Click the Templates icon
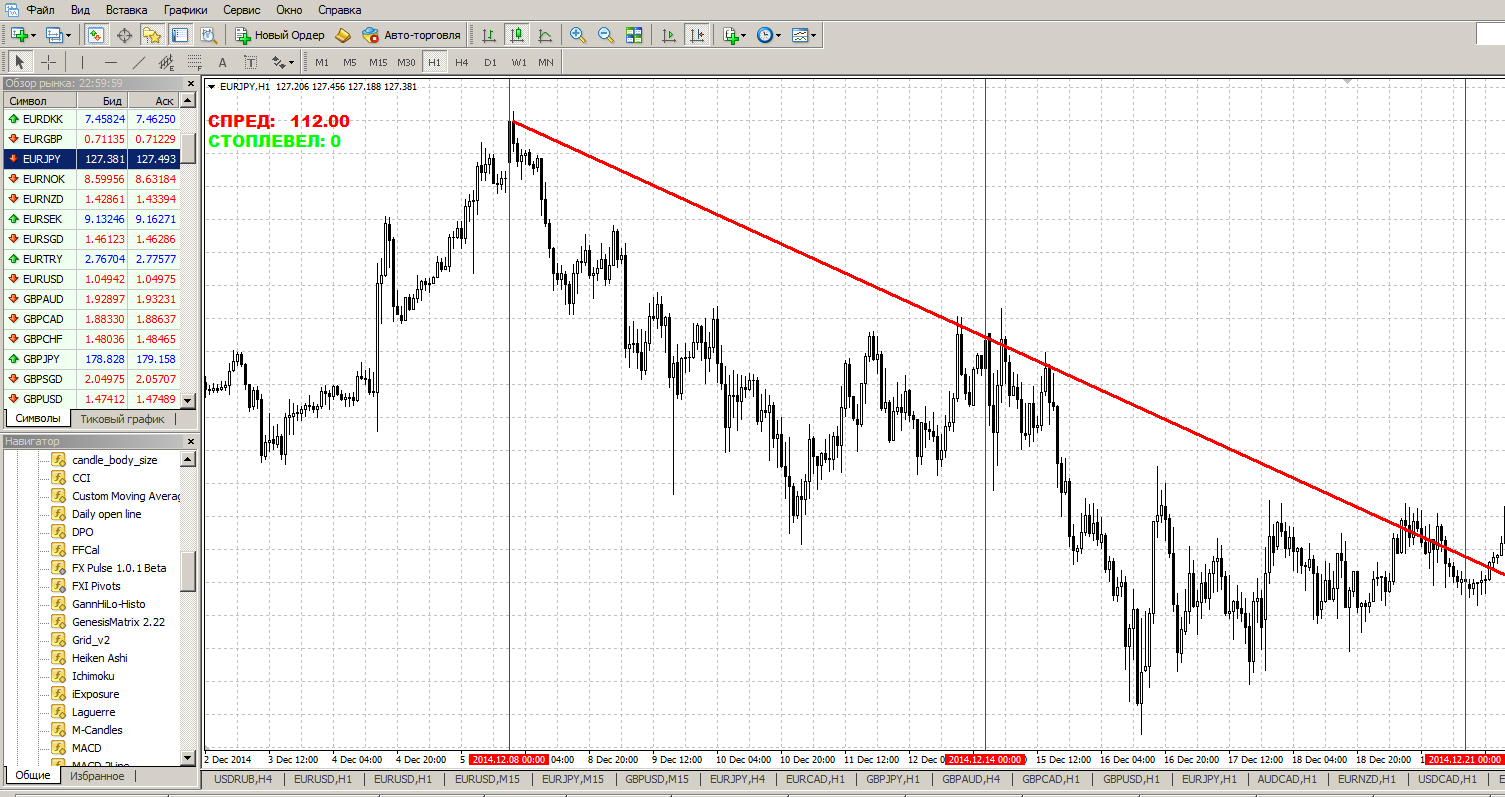1505x797 pixels. tap(800, 35)
